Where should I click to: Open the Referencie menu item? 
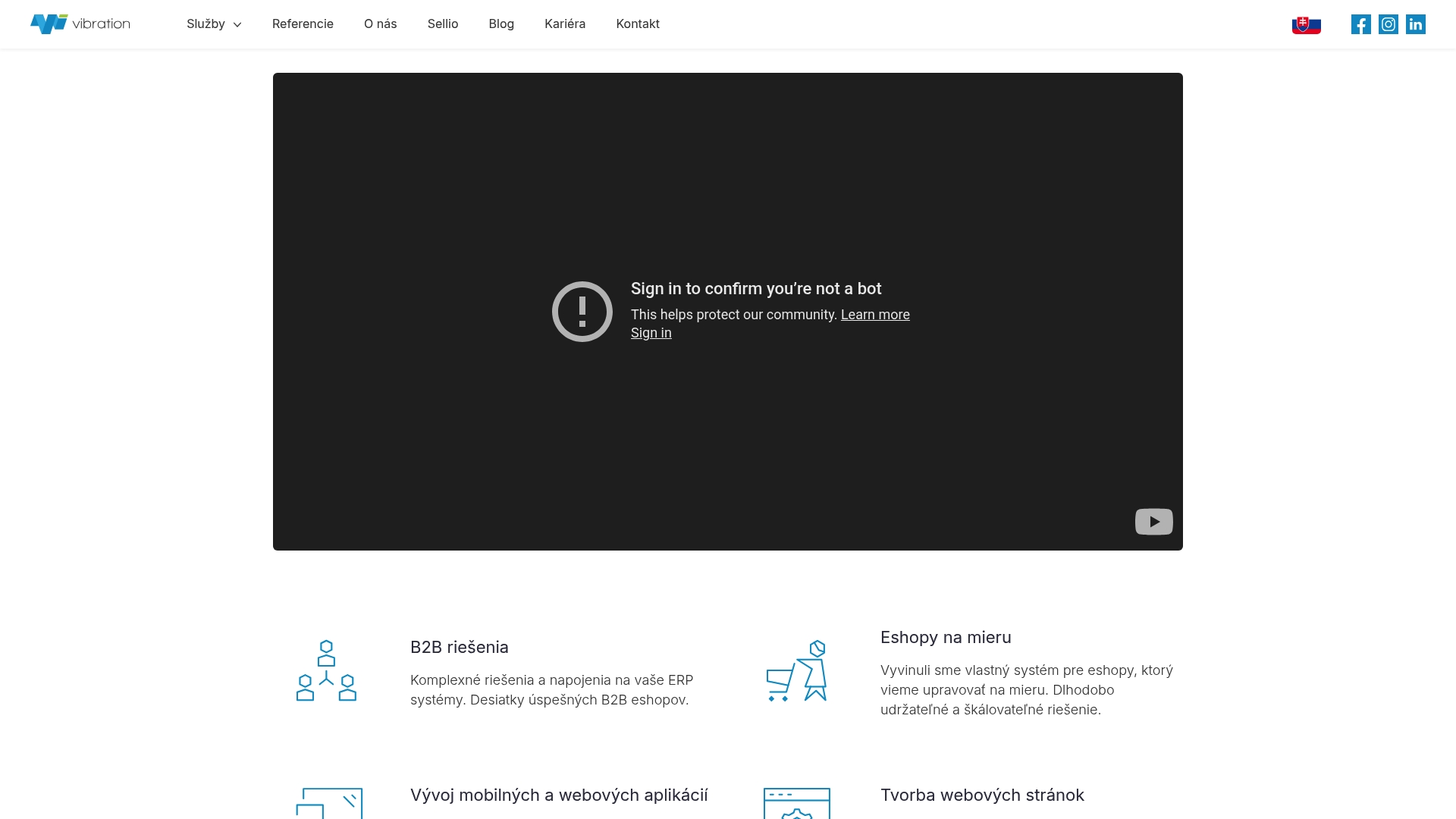(303, 24)
